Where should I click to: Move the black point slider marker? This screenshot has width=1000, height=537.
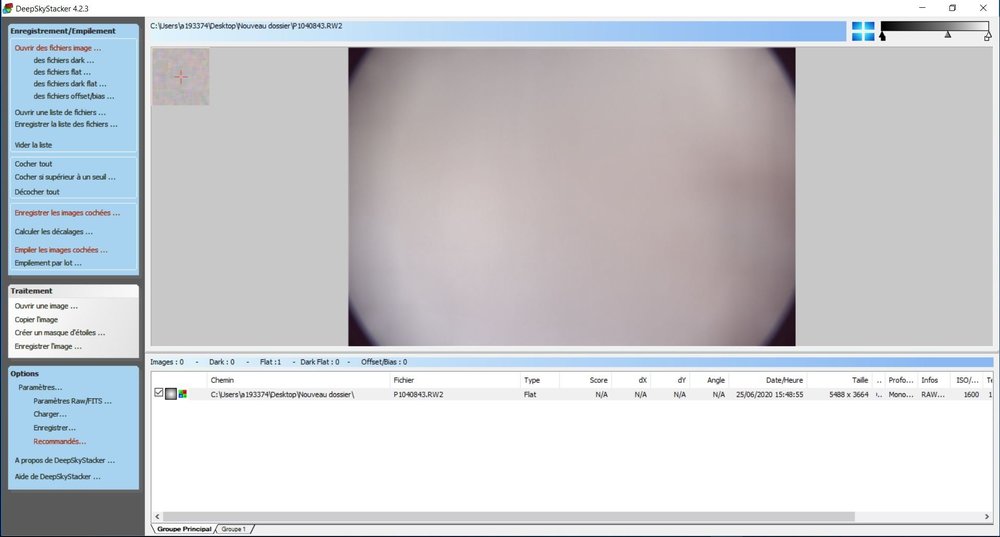click(x=882, y=36)
